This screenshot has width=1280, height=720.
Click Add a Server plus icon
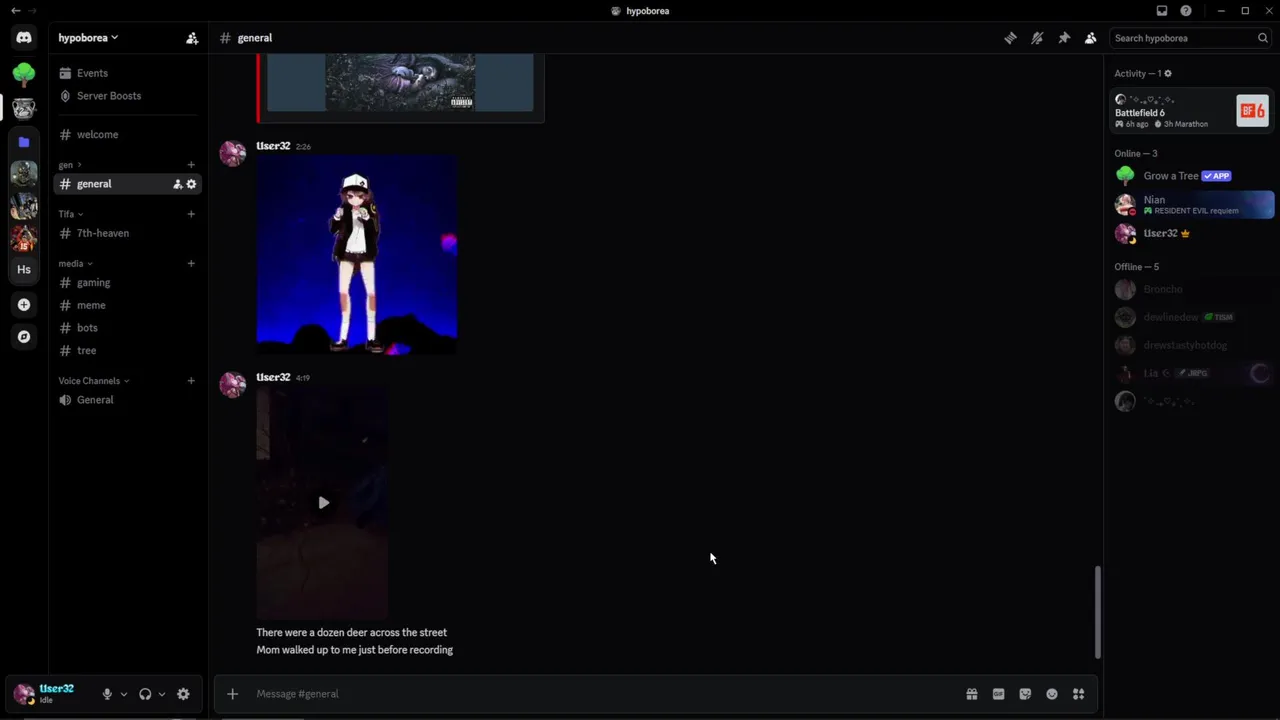(x=24, y=305)
